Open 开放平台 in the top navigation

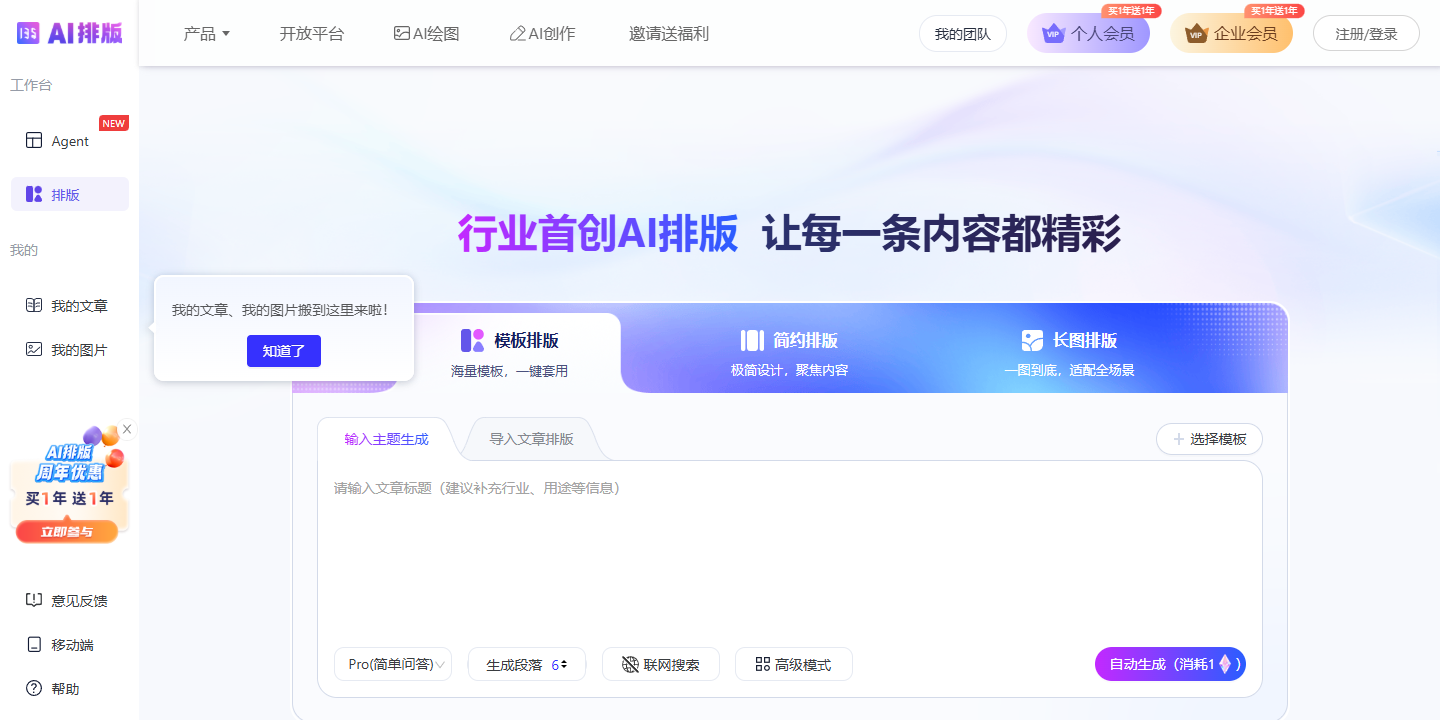click(x=312, y=33)
